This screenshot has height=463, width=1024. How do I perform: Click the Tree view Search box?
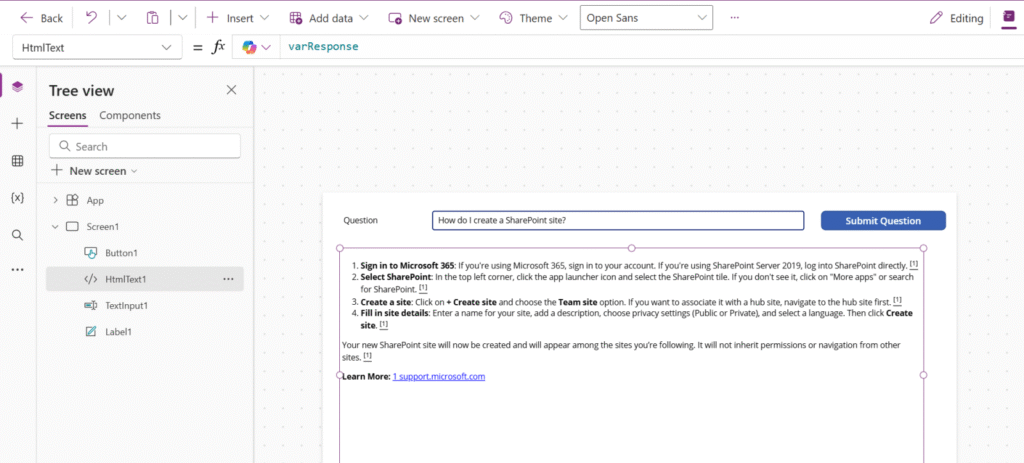145,146
